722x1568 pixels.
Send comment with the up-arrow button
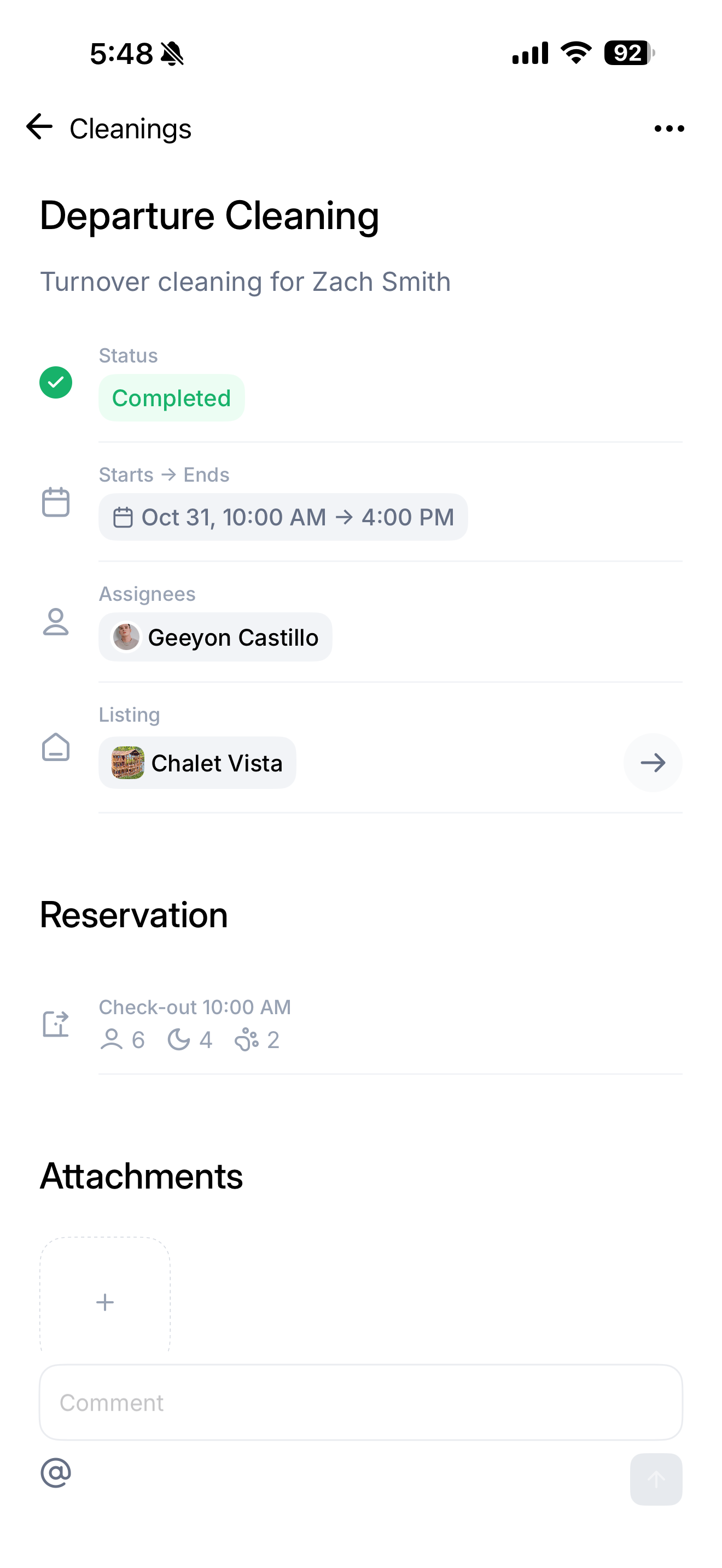tap(656, 1479)
